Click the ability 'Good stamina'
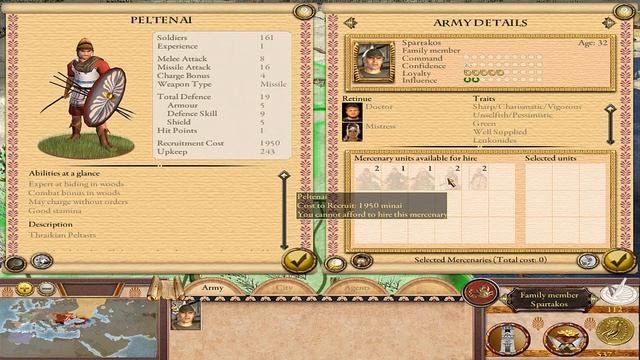The width and height of the screenshot is (640, 360). 55,211
